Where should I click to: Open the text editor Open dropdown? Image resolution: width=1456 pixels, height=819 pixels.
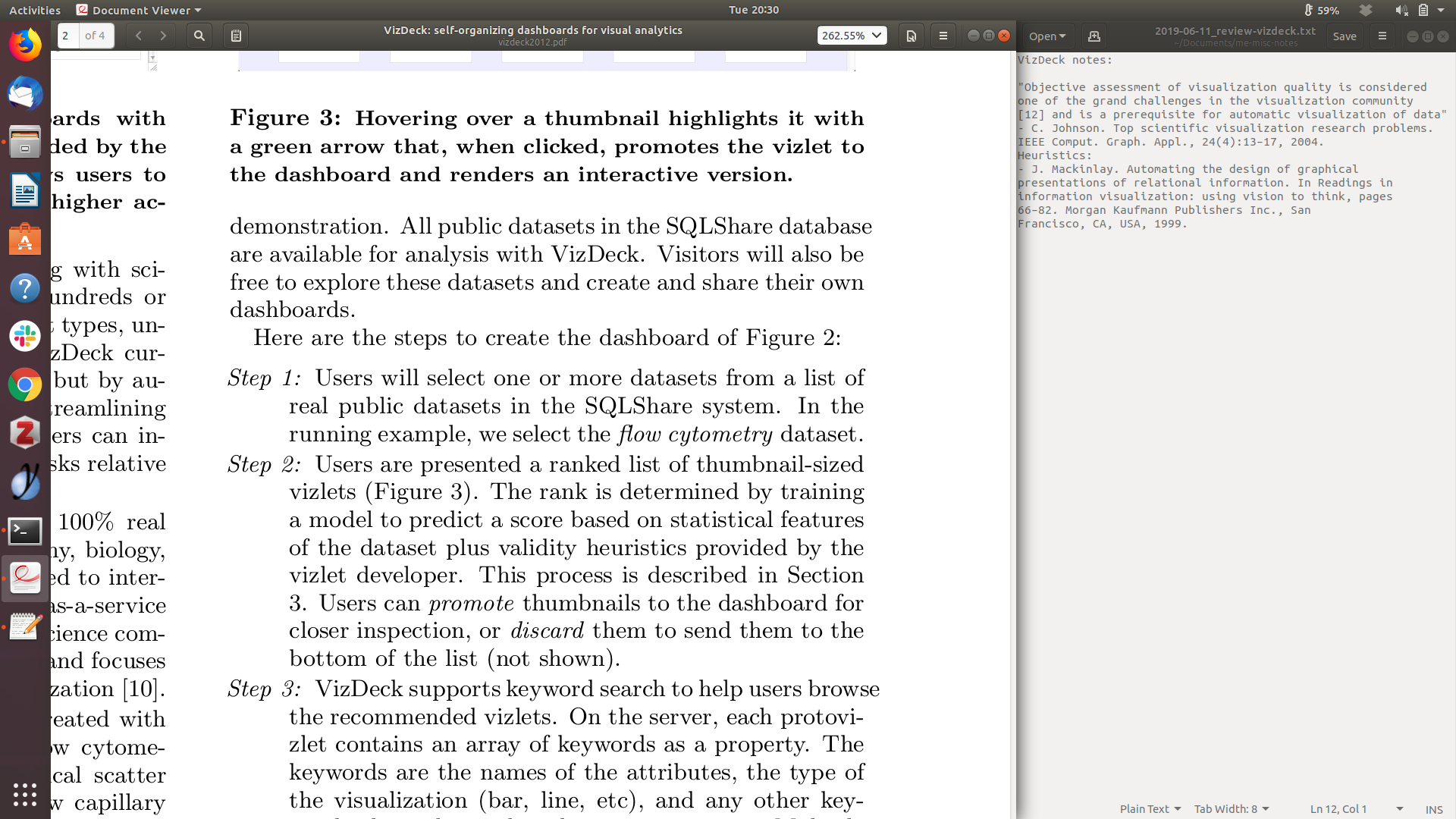point(1046,36)
